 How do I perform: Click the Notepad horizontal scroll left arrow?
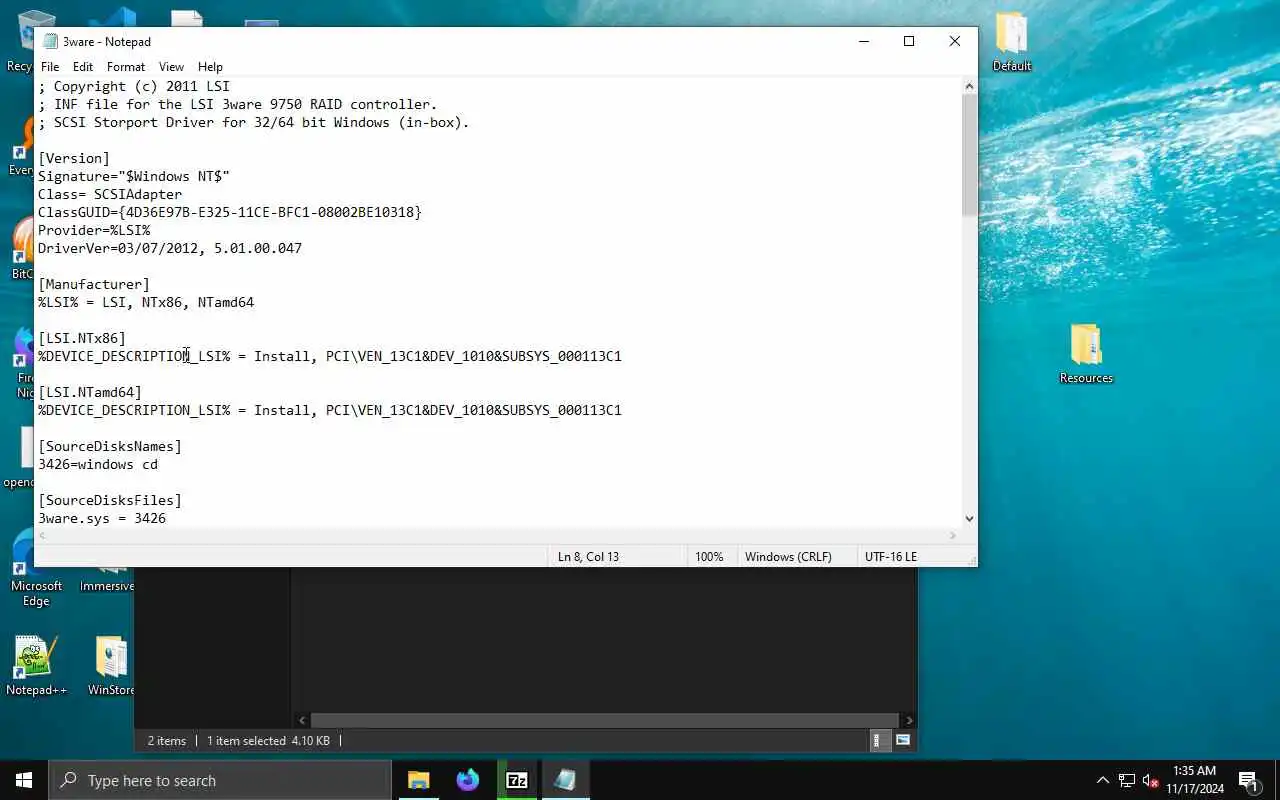point(43,535)
